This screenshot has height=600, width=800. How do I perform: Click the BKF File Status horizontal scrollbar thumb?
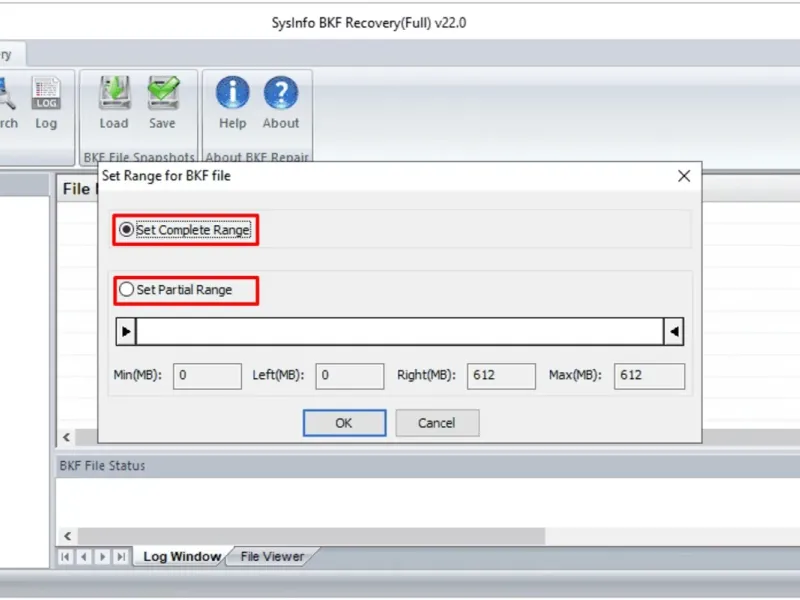click(311, 536)
